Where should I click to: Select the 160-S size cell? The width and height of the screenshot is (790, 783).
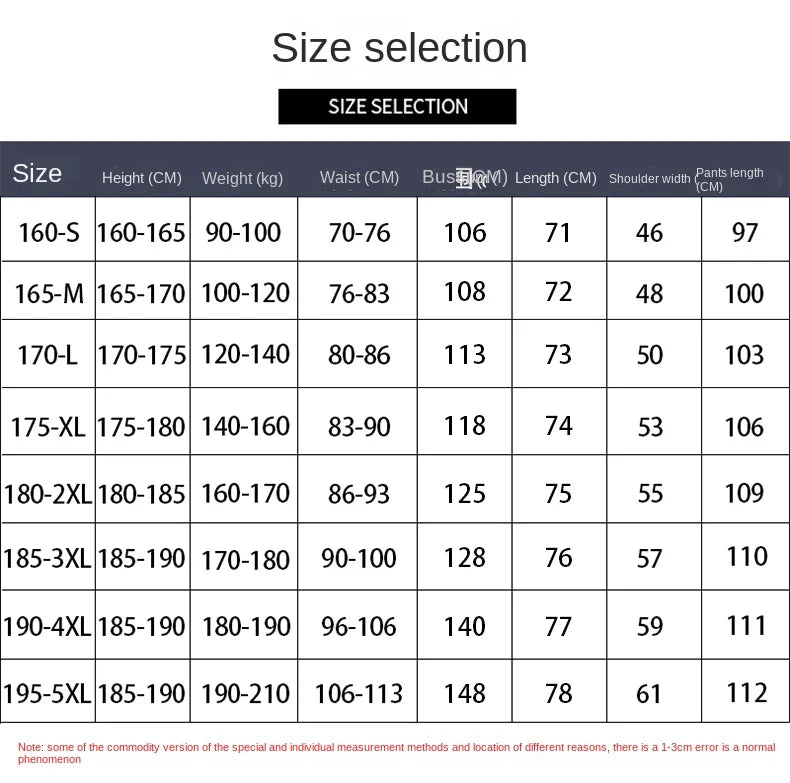(x=48, y=232)
